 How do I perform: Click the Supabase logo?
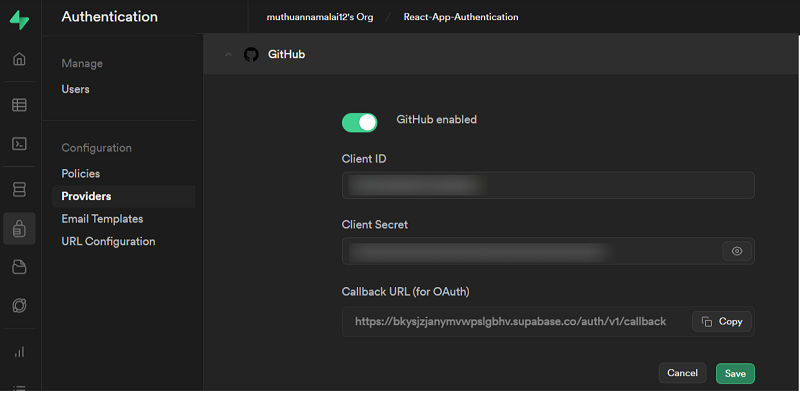19,20
